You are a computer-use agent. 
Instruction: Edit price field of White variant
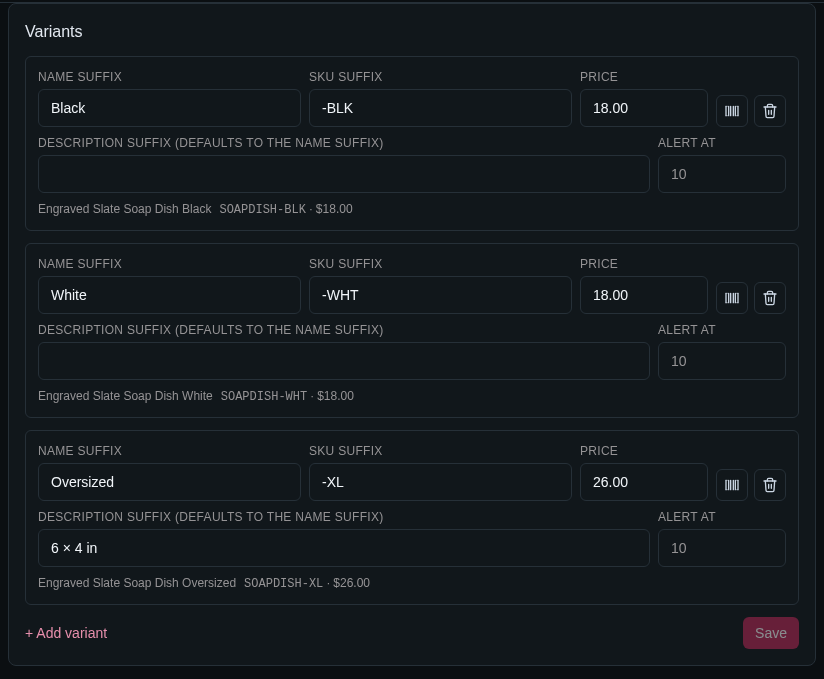point(643,295)
